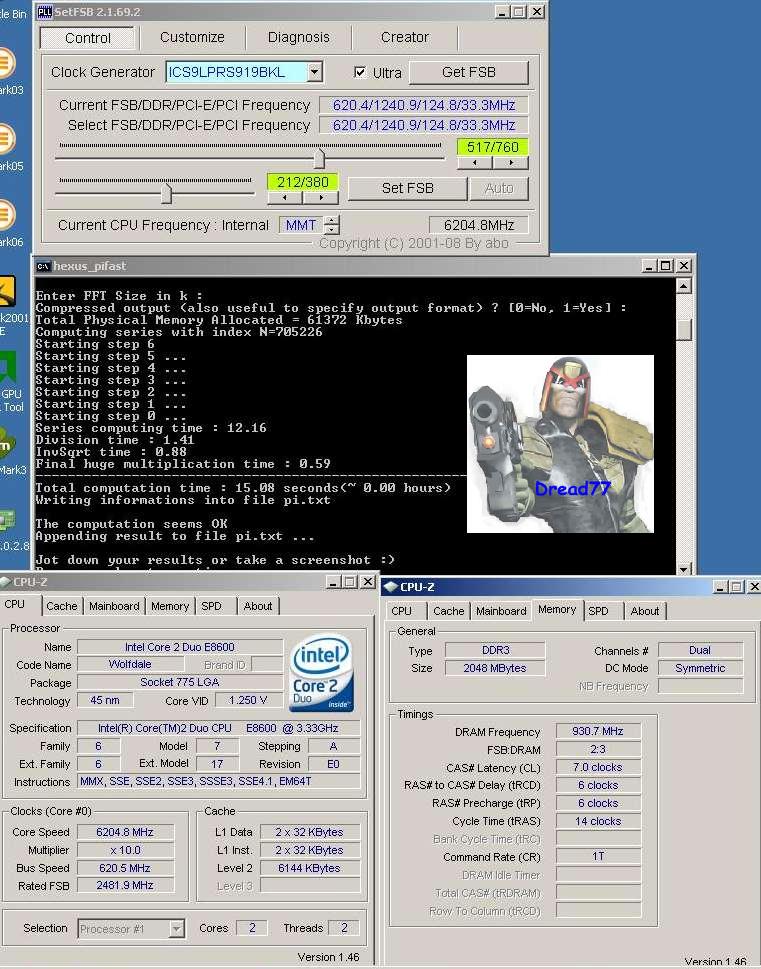761x969 pixels.
Task: Switch to SetFSB Diagnosis tab
Action: tap(299, 38)
